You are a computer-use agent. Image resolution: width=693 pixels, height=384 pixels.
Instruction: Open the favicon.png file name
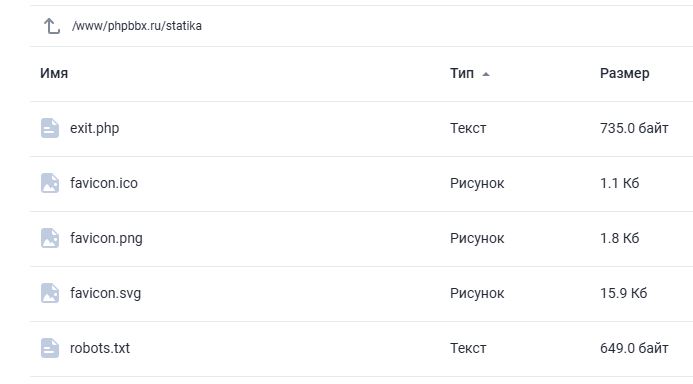tap(106, 238)
